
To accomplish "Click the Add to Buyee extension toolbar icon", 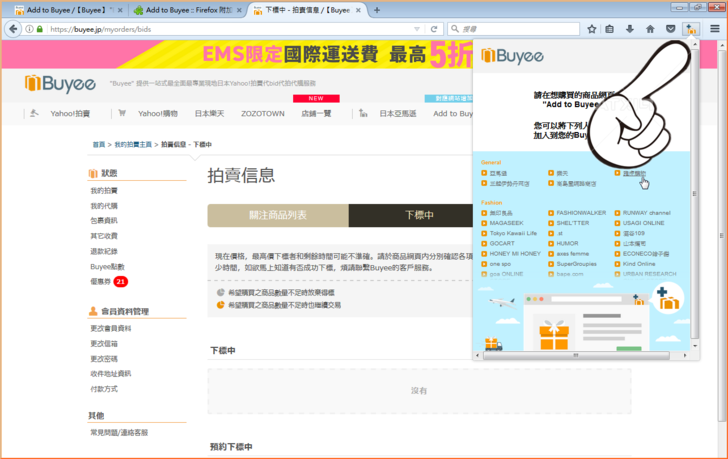I will [x=690, y=29].
